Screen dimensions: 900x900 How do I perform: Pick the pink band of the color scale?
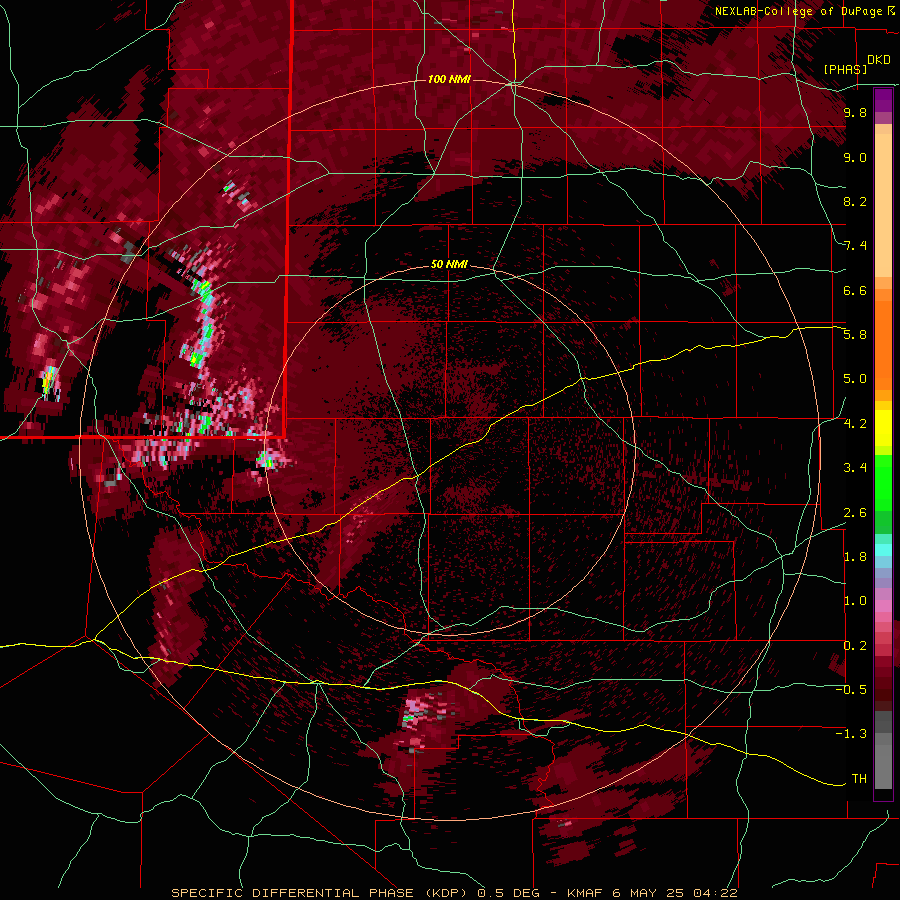tap(883, 606)
